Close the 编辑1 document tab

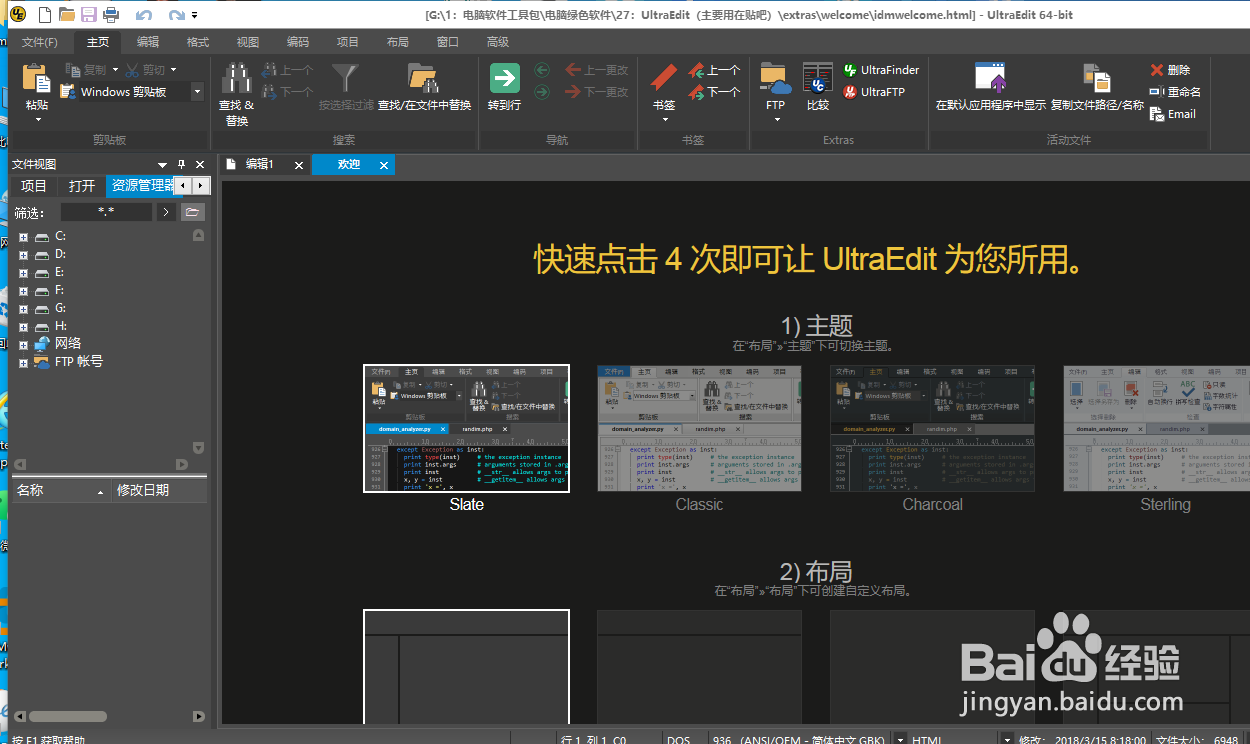point(299,166)
